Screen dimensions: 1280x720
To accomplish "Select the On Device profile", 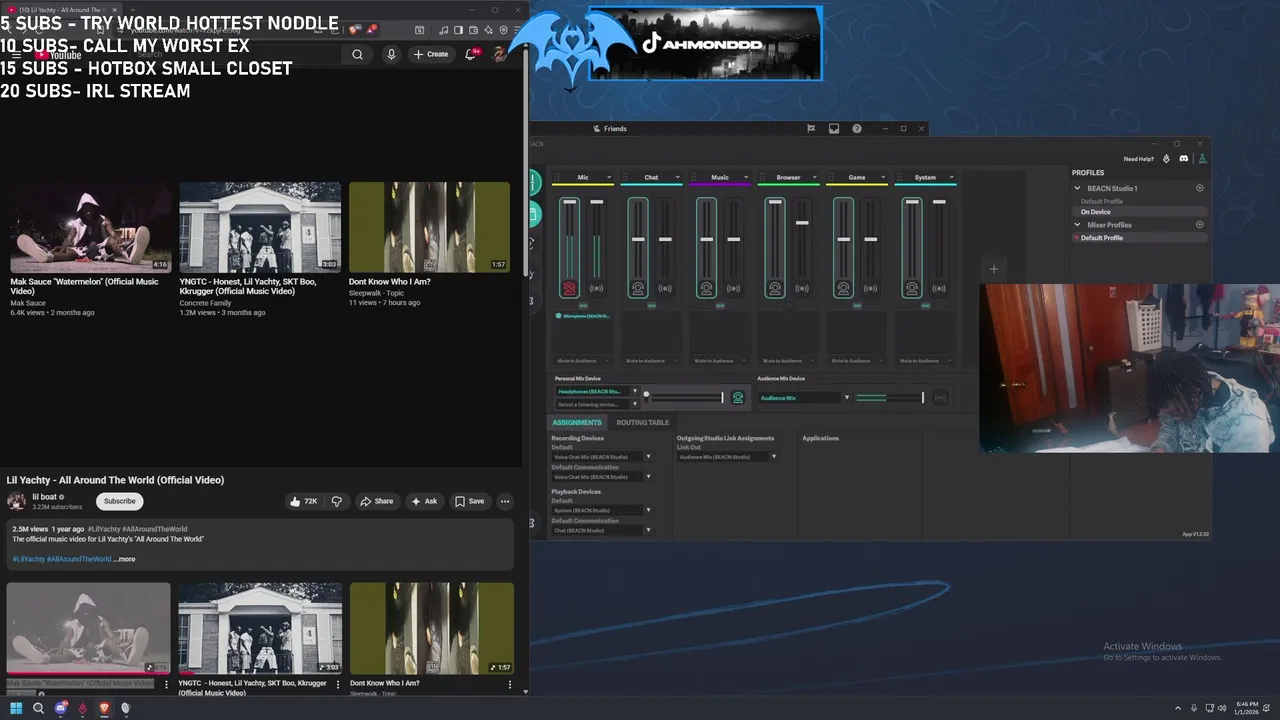I will (x=1141, y=212).
